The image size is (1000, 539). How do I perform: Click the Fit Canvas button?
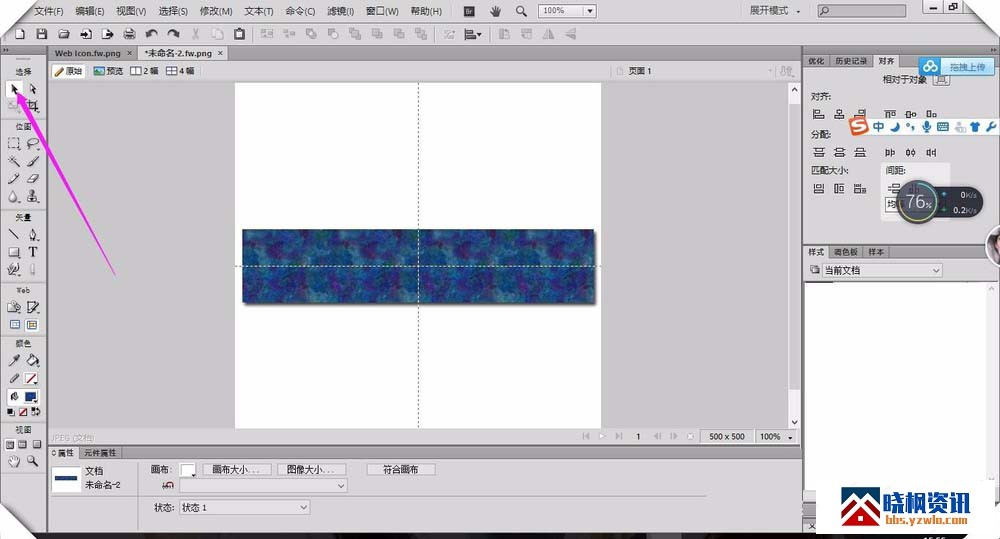401,469
